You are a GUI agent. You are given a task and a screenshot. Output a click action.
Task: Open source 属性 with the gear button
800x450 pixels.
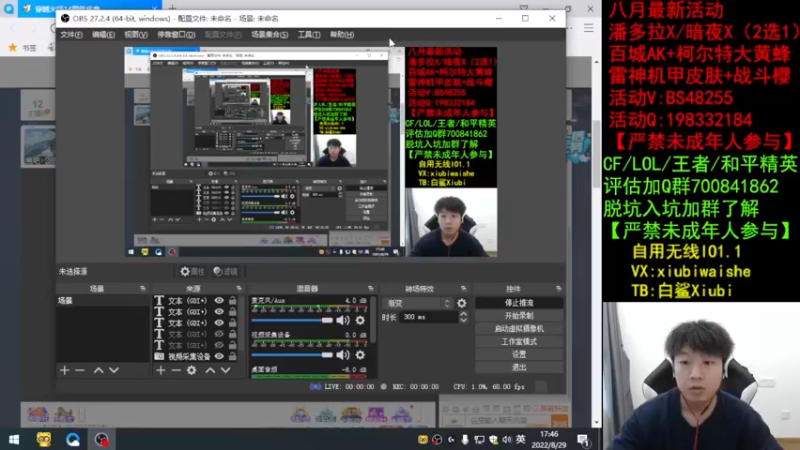point(192,271)
